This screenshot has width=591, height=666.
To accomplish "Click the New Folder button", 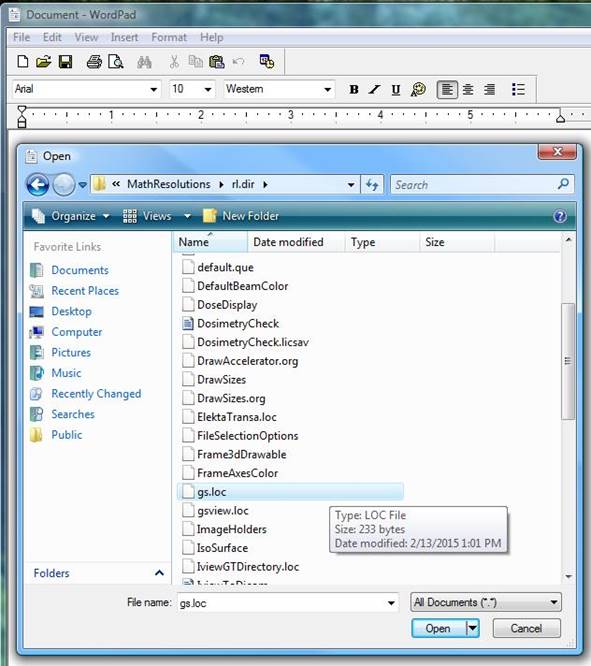I will [241, 216].
